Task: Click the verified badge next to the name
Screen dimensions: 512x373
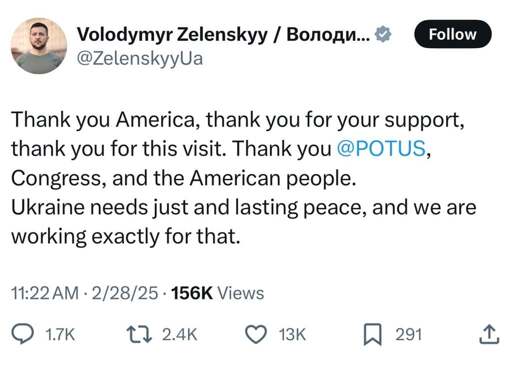Action: click(383, 34)
